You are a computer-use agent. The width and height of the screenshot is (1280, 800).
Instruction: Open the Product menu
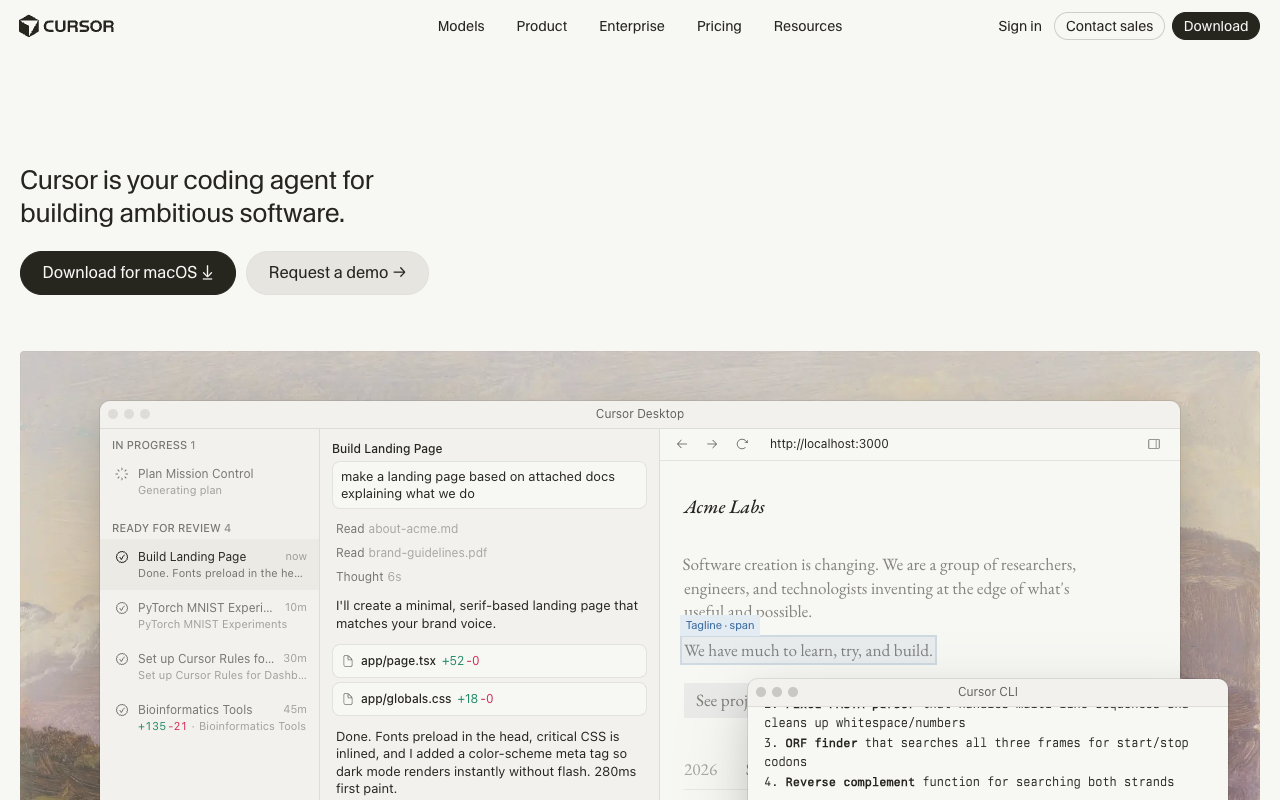[542, 26]
